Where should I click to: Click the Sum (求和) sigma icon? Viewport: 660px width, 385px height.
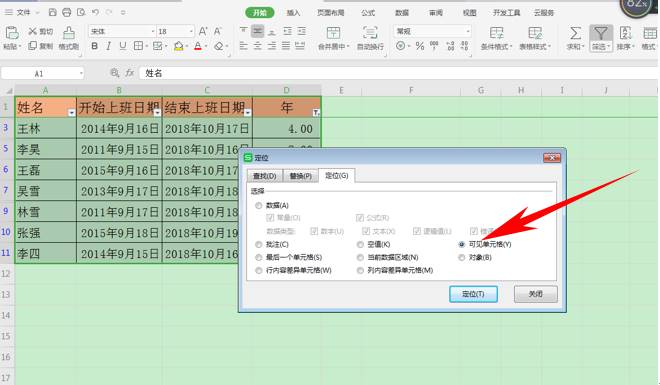coord(575,38)
